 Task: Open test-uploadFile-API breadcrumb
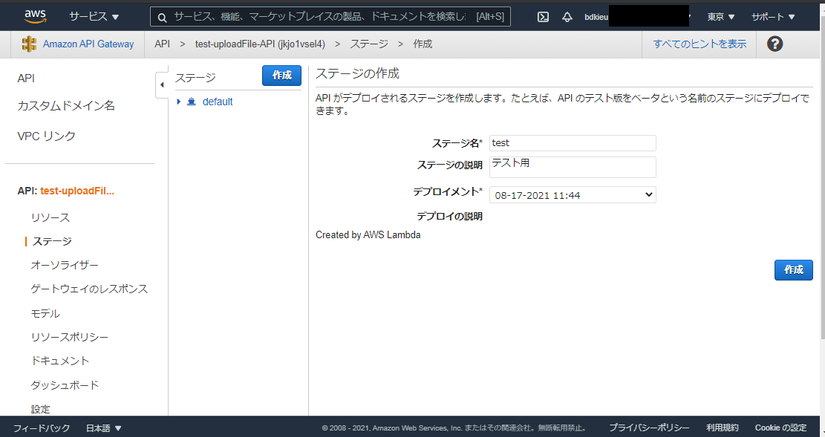click(x=260, y=44)
